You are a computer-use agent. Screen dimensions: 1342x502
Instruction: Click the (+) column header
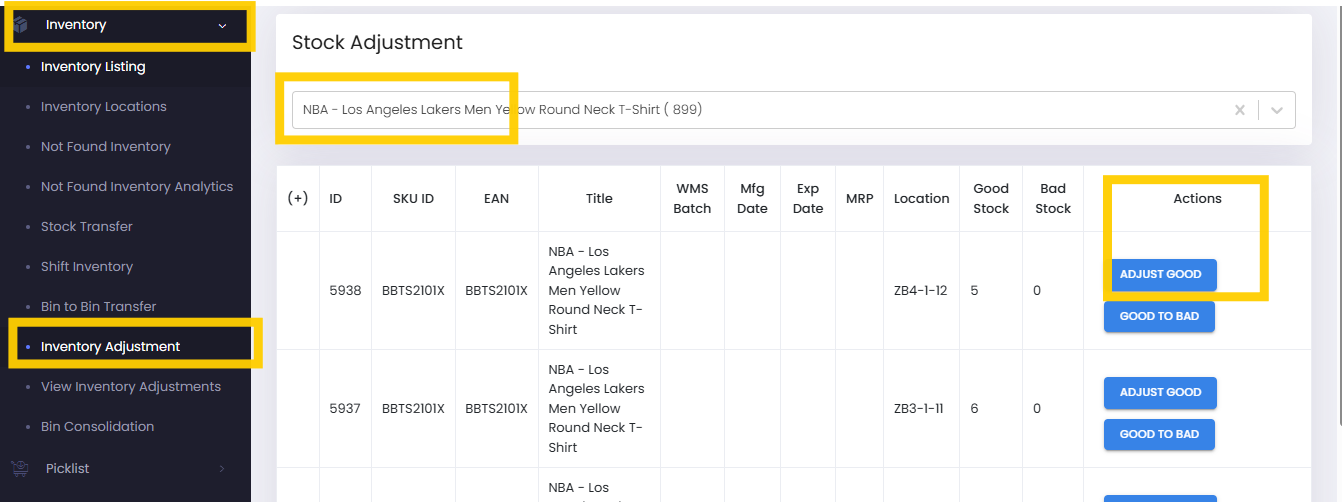298,198
